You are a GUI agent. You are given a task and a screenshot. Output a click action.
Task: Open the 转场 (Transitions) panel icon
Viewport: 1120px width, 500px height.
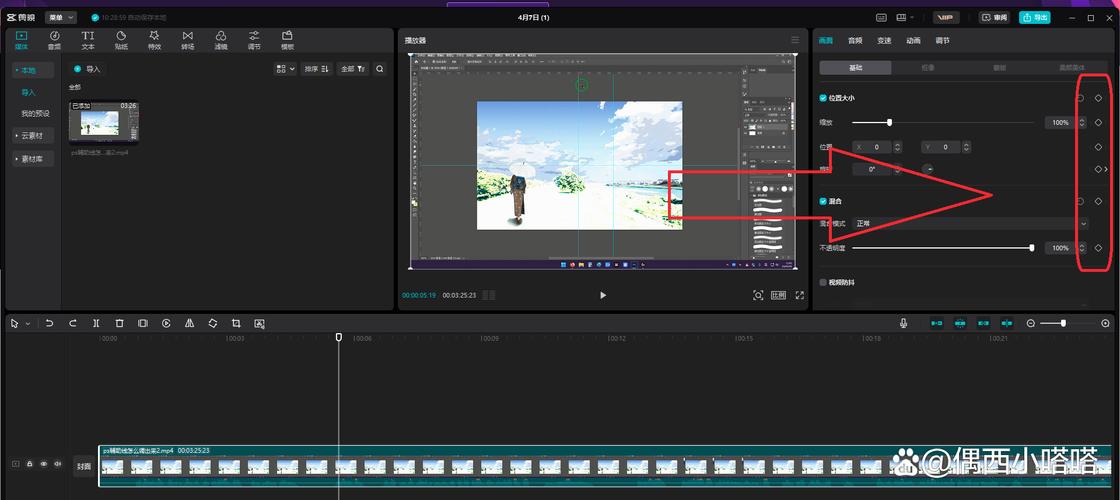pyautogui.click(x=187, y=40)
